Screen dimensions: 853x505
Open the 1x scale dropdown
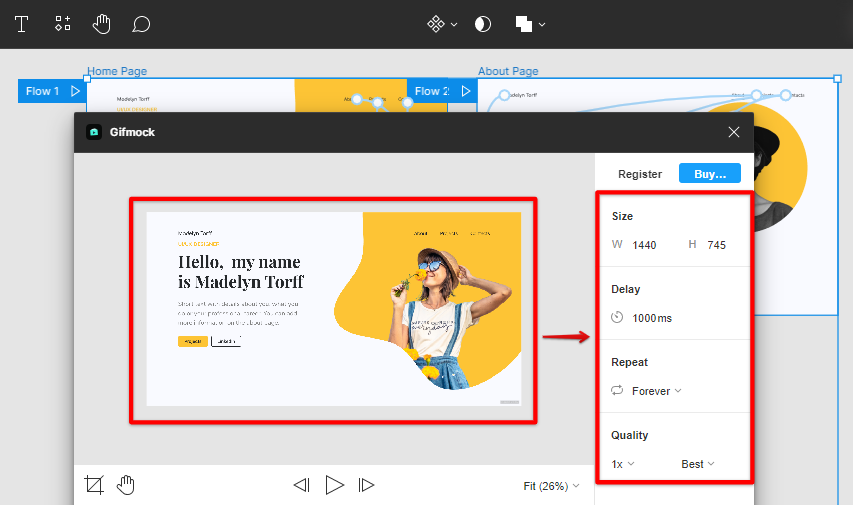[623, 464]
